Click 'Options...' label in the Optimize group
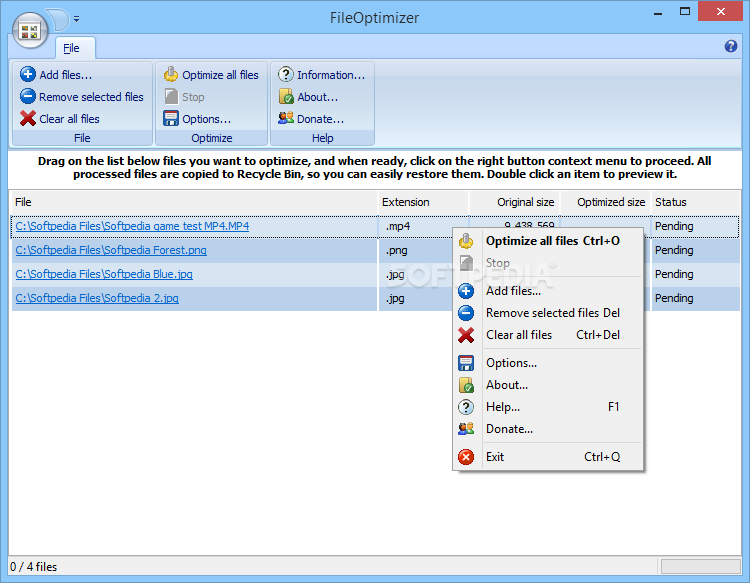This screenshot has width=750, height=583. pos(206,119)
